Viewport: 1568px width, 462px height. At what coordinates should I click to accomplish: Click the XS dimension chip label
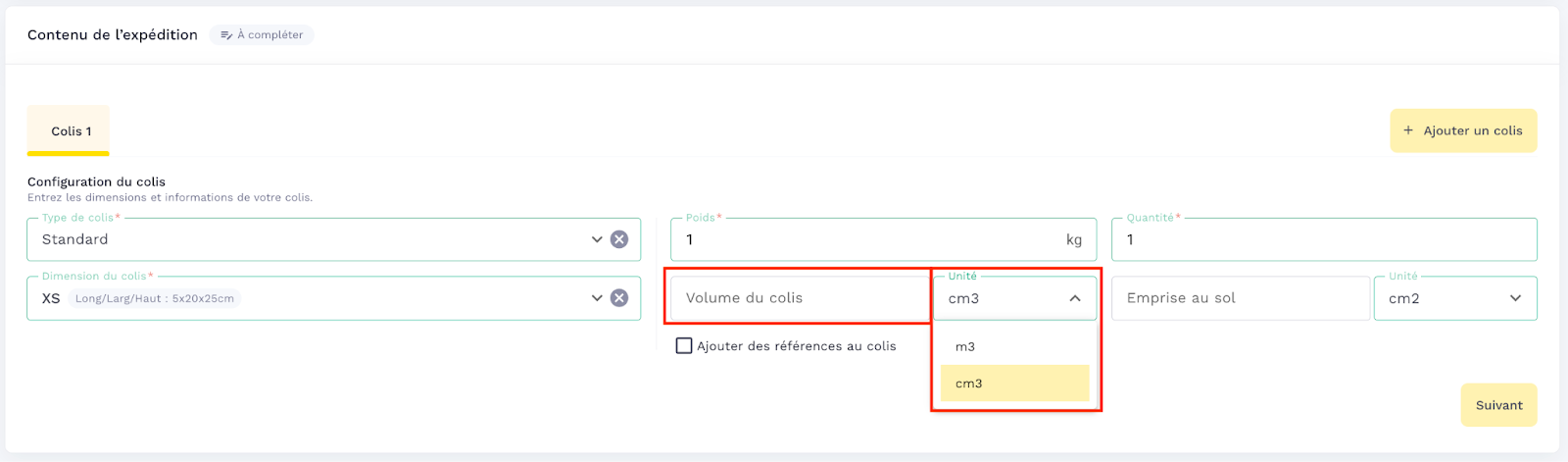[x=51, y=298]
